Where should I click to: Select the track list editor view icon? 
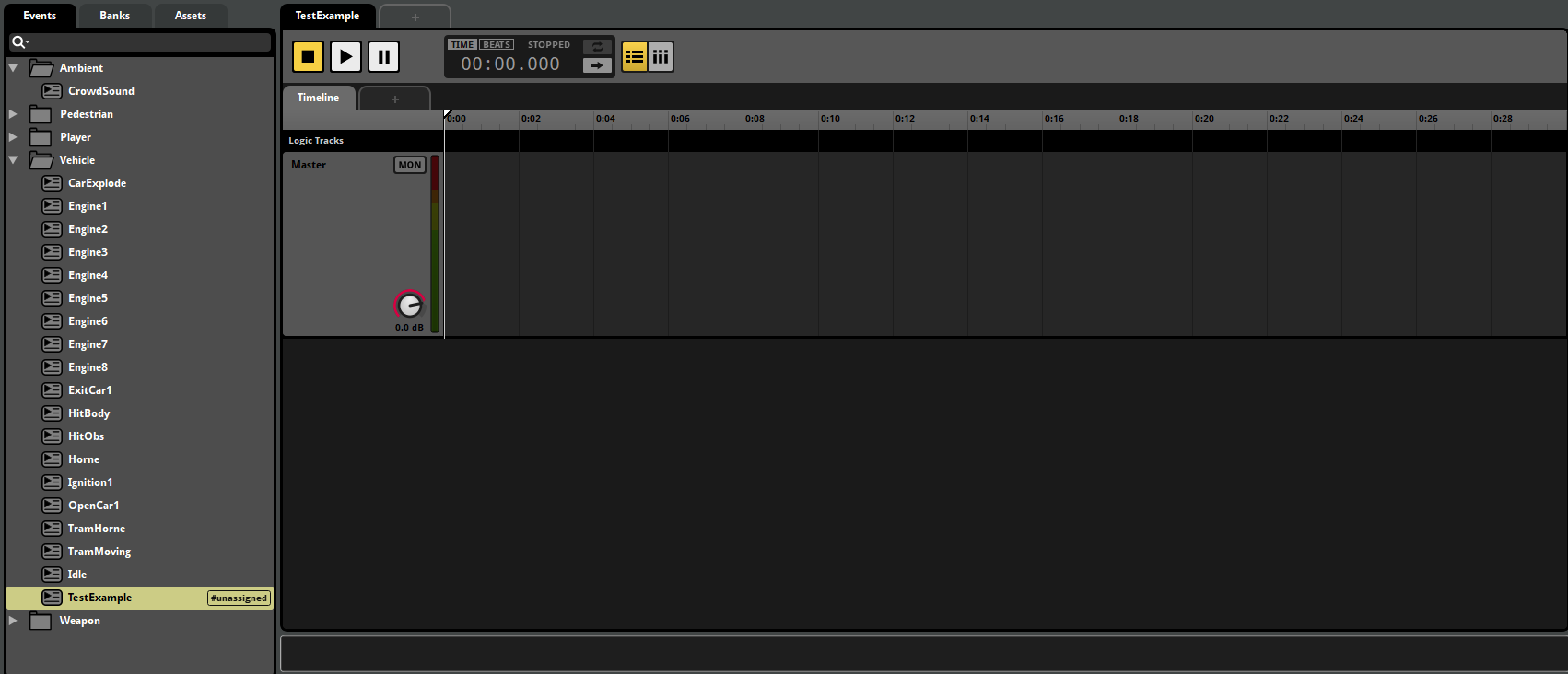tap(635, 56)
